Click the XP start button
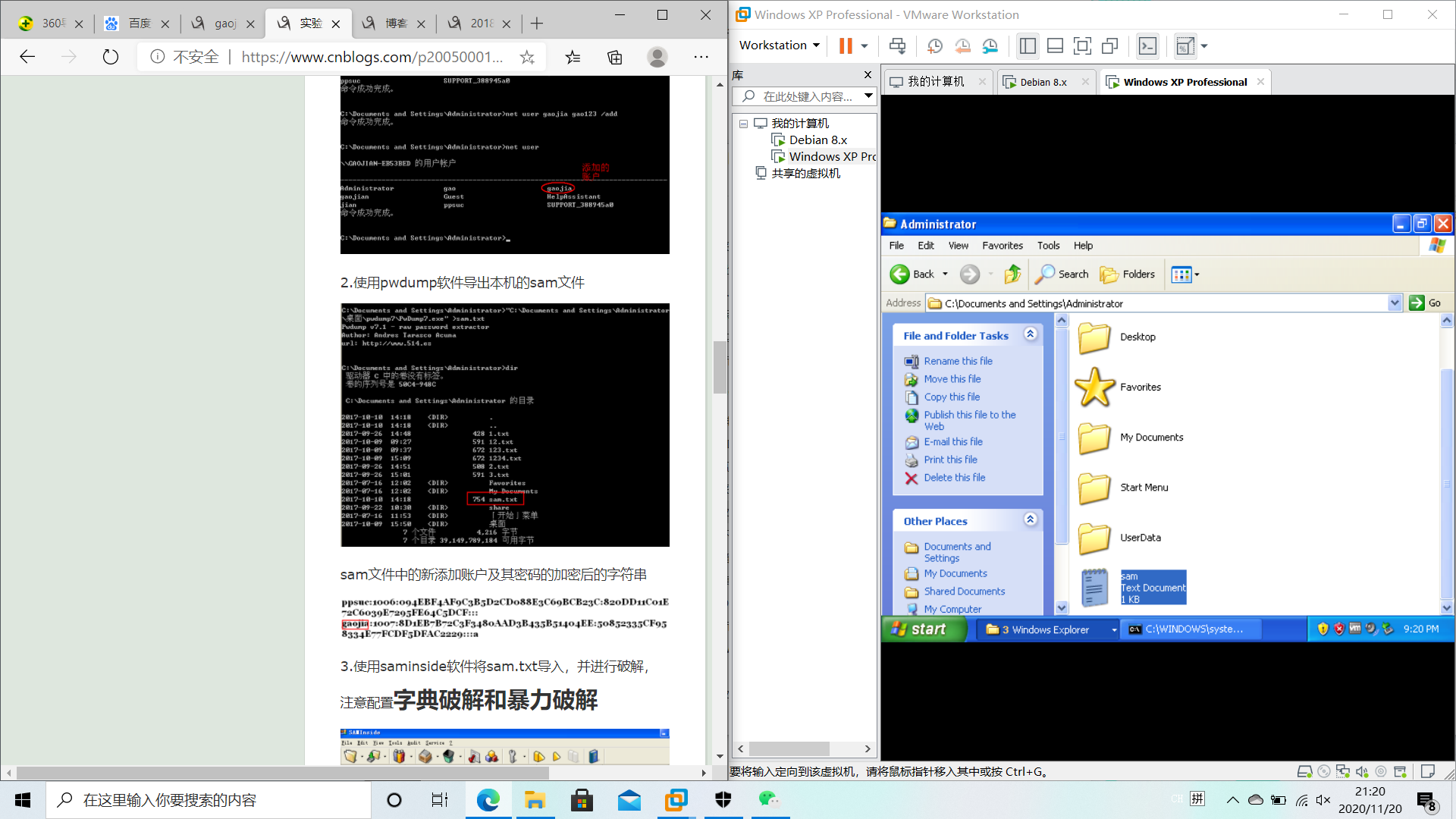Screen dimensions: 1456x819 (x=919, y=629)
